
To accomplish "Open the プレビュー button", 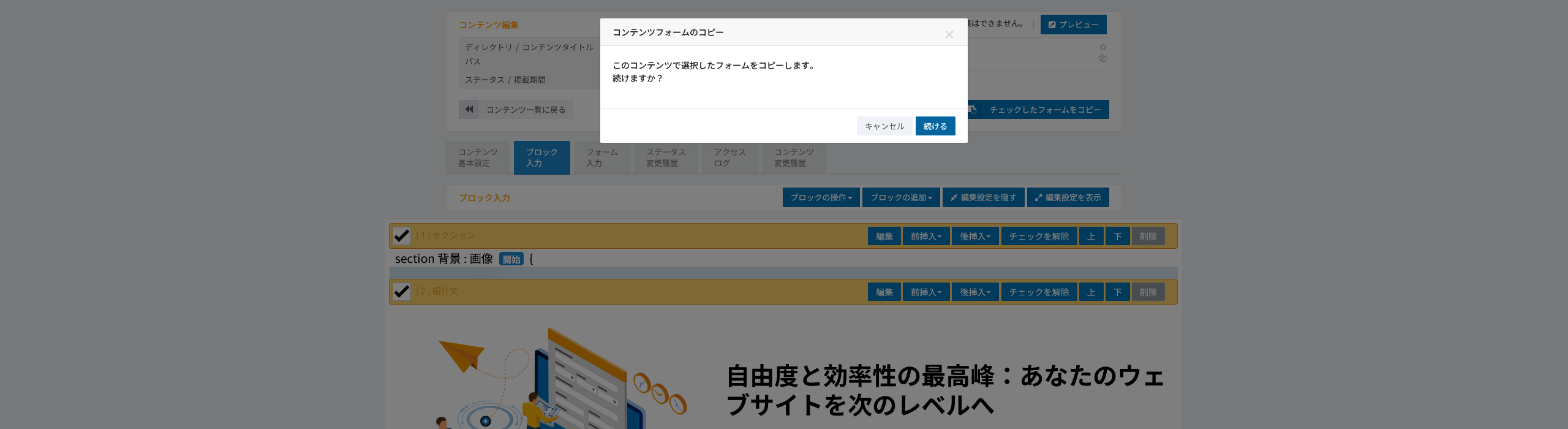I will (x=1073, y=25).
